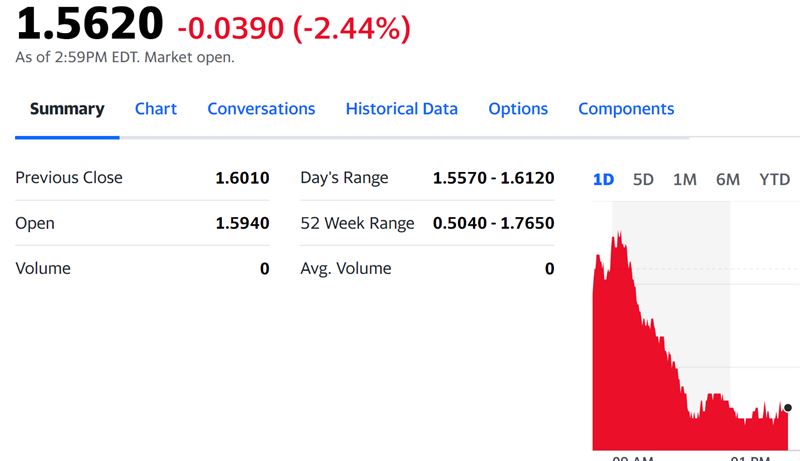
Task: Set chart range to 1M
Action: pyautogui.click(x=685, y=180)
